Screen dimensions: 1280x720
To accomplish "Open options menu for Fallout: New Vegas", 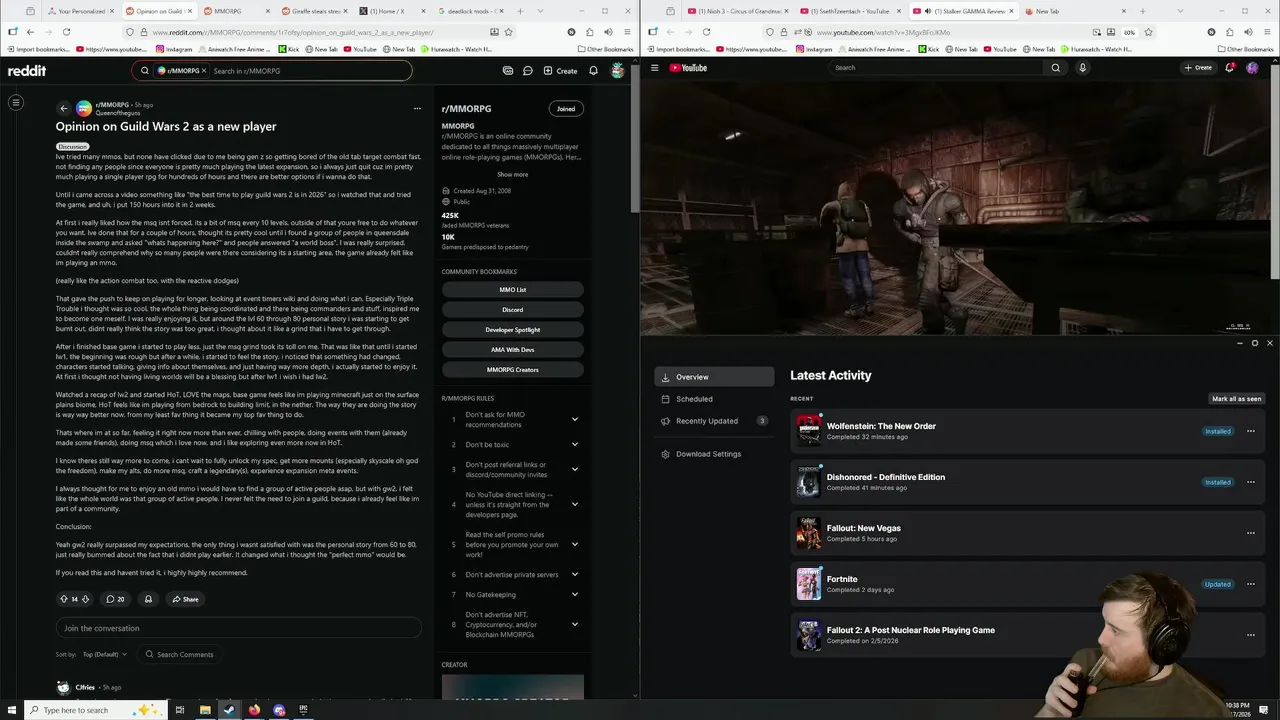I will pyautogui.click(x=1250, y=533).
